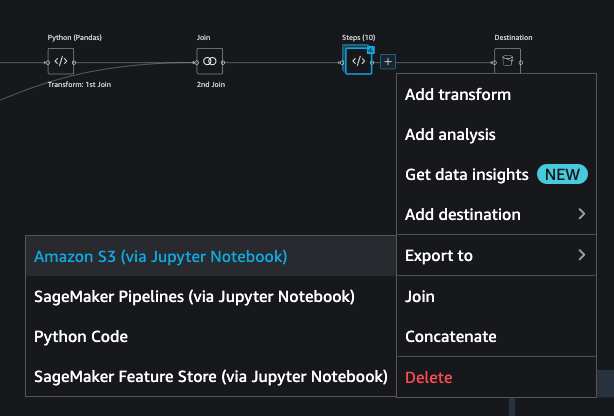Click the '2nd Join' label
Screen dimensions: 614x416
click(211, 85)
